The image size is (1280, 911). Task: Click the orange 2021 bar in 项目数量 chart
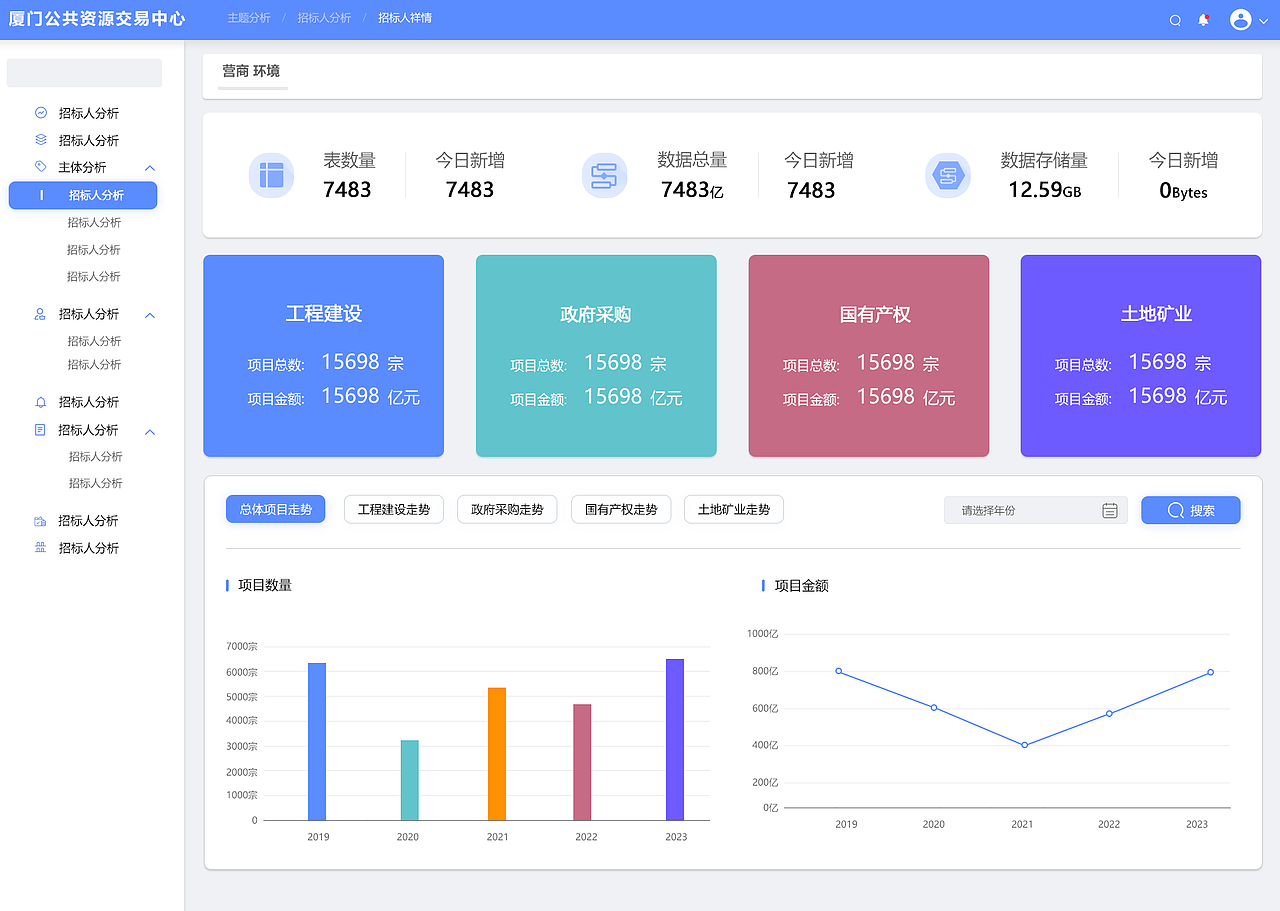[x=497, y=754]
